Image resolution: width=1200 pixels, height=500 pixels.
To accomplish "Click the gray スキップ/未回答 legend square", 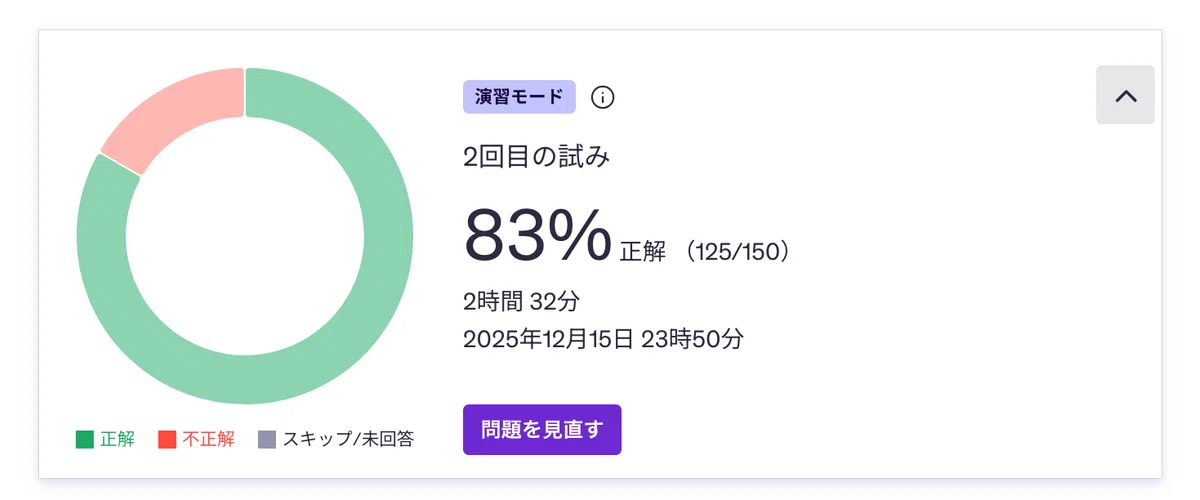I will [267, 439].
